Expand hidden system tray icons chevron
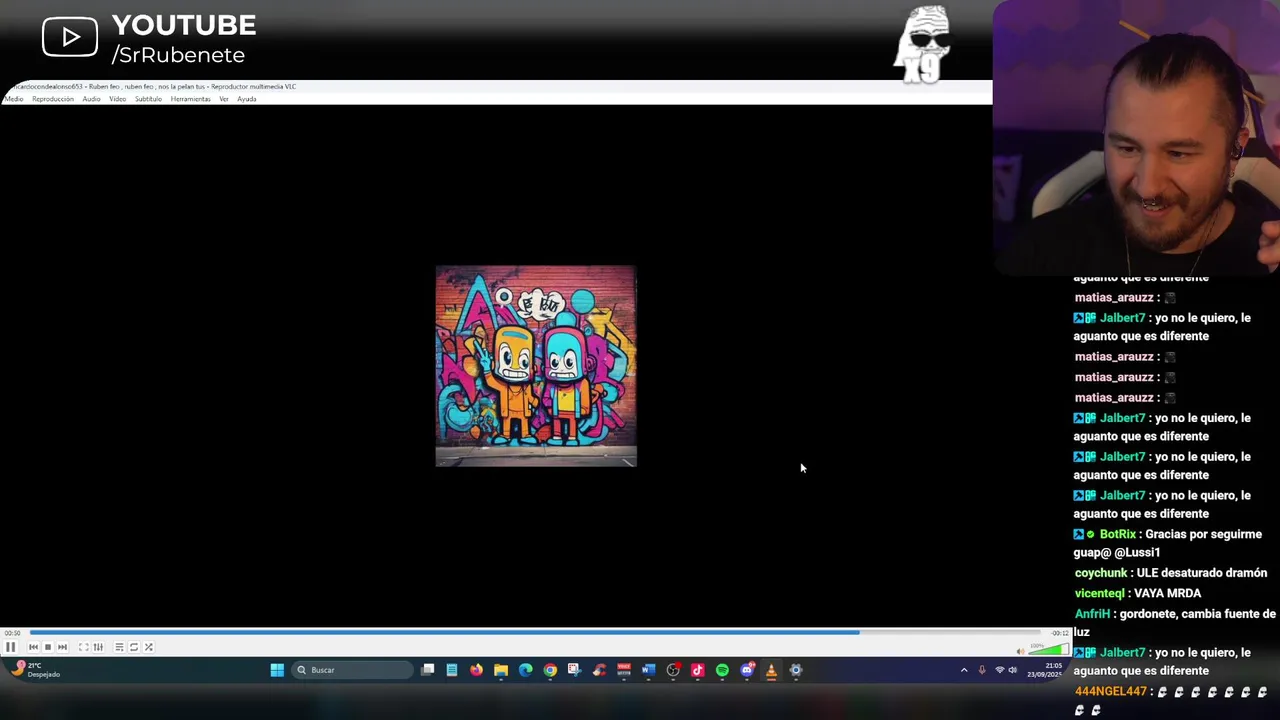Screen dimensions: 1280x720 click(964, 670)
